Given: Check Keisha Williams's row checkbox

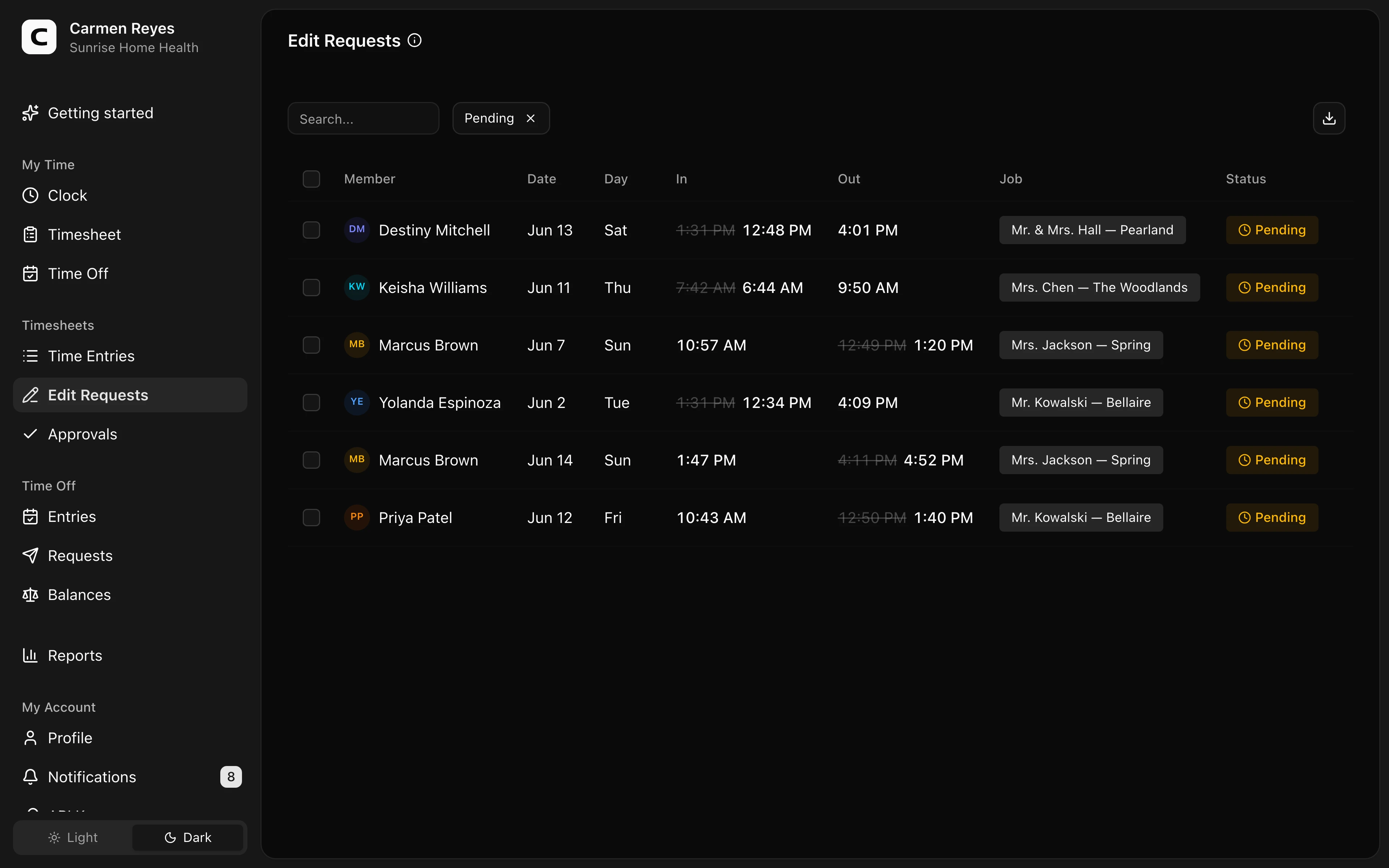Looking at the screenshot, I should pyautogui.click(x=311, y=288).
